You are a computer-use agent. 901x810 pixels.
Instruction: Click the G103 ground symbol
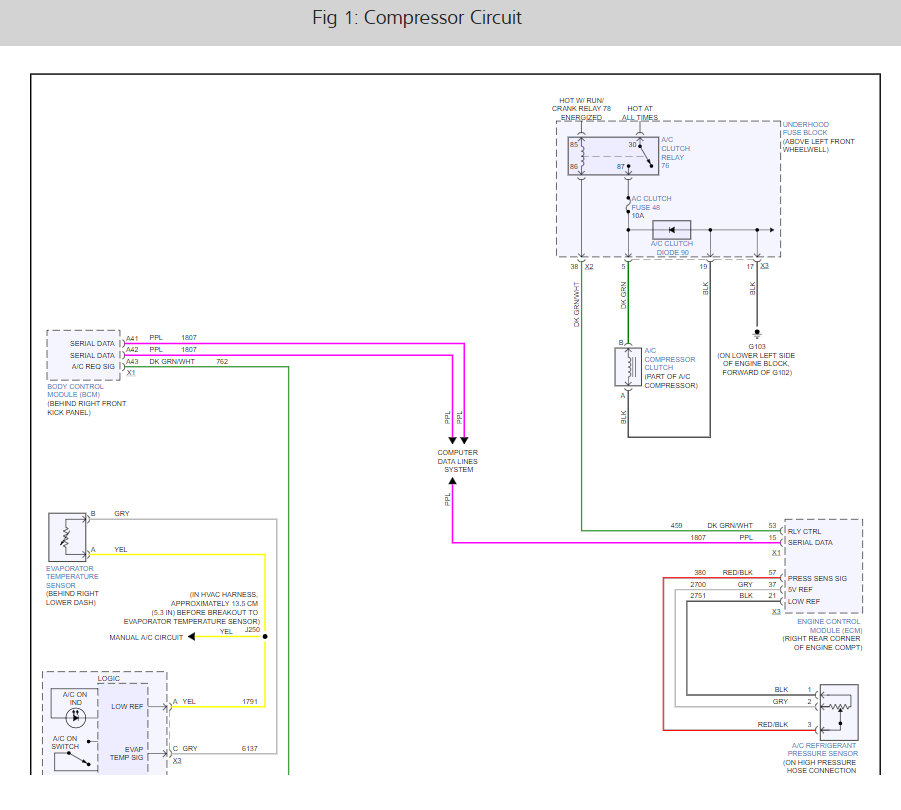tap(757, 334)
